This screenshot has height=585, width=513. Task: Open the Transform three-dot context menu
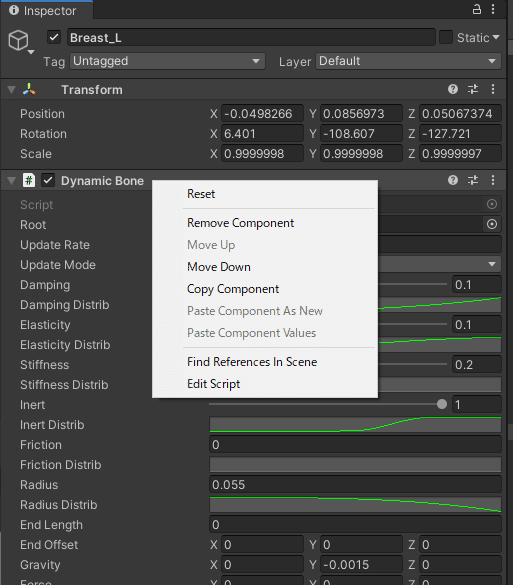pos(493,89)
